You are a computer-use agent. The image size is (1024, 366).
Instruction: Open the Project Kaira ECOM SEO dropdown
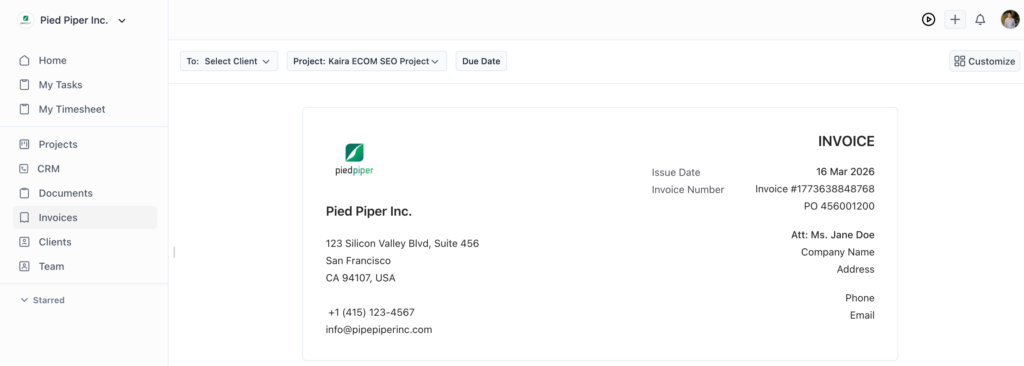(366, 61)
